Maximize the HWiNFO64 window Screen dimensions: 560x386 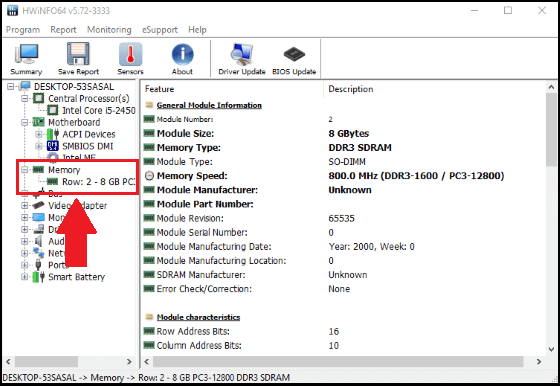pyautogui.click(x=508, y=10)
